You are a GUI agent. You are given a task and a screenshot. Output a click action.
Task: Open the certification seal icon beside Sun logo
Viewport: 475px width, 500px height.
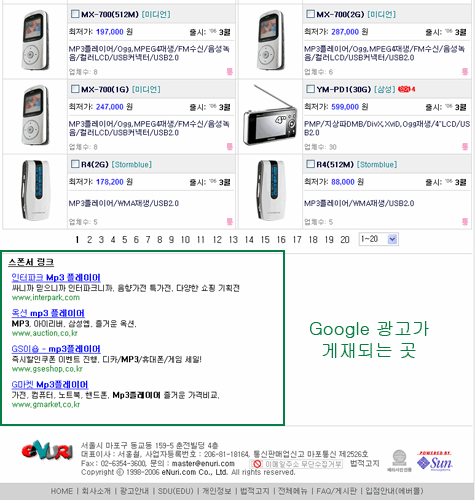399,461
